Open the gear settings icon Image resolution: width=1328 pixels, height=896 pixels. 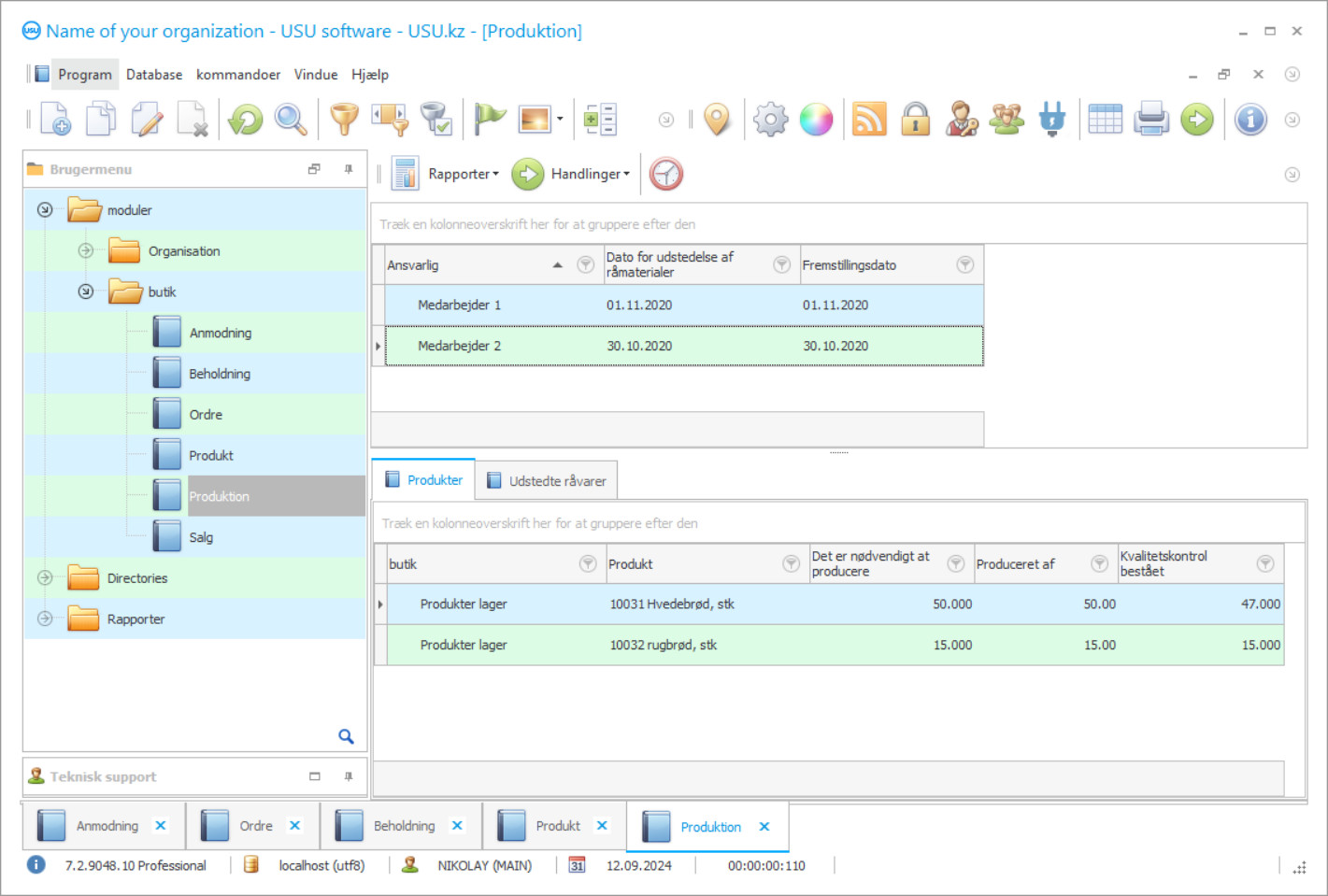pos(770,120)
